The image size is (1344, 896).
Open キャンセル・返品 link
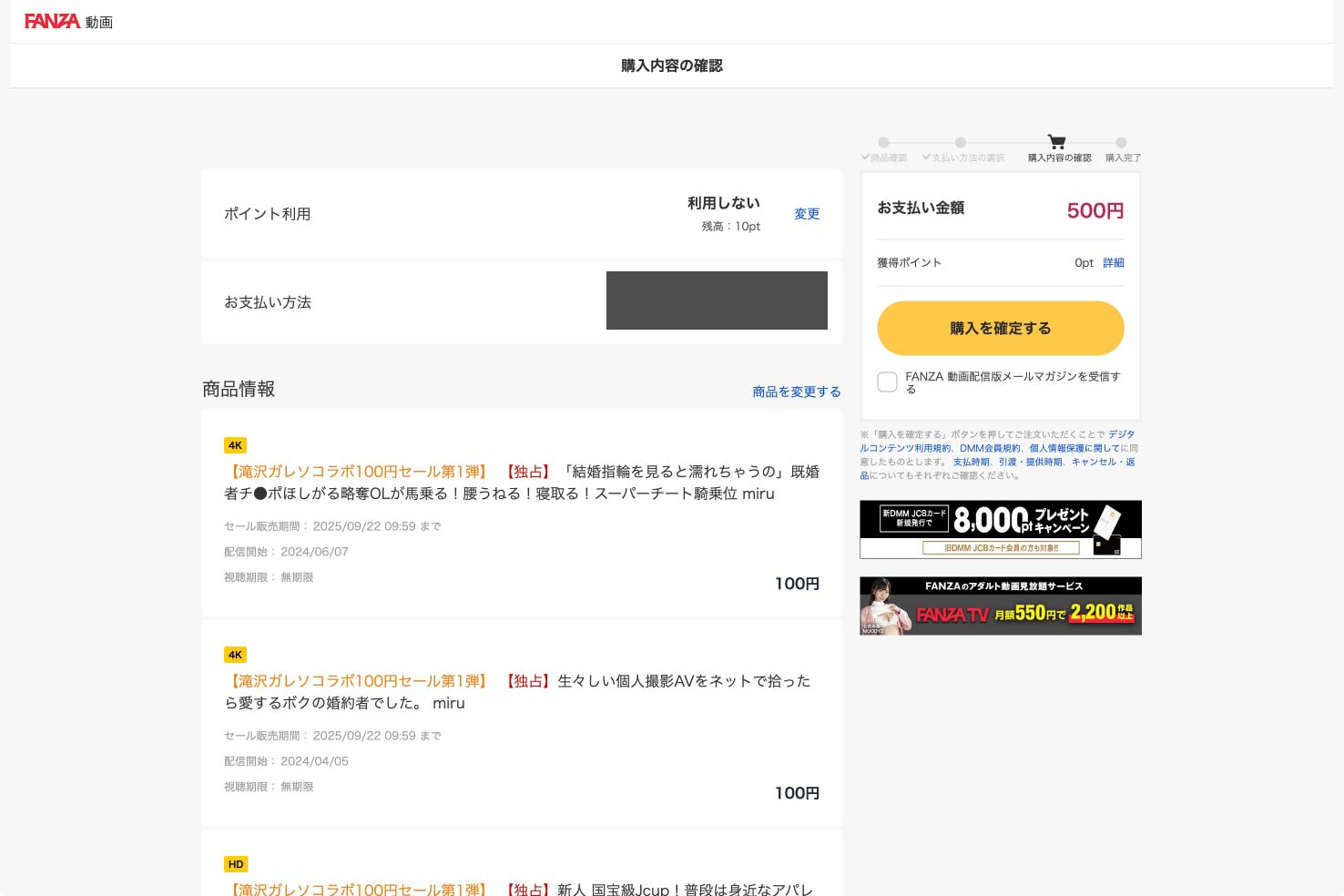1103,462
